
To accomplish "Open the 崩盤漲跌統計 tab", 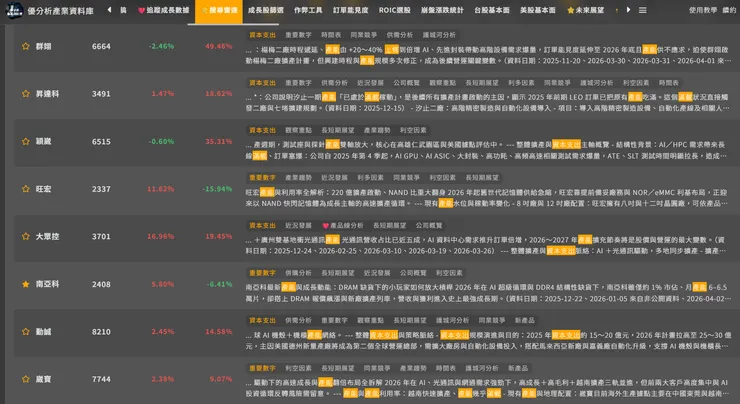I will click(x=442, y=10).
